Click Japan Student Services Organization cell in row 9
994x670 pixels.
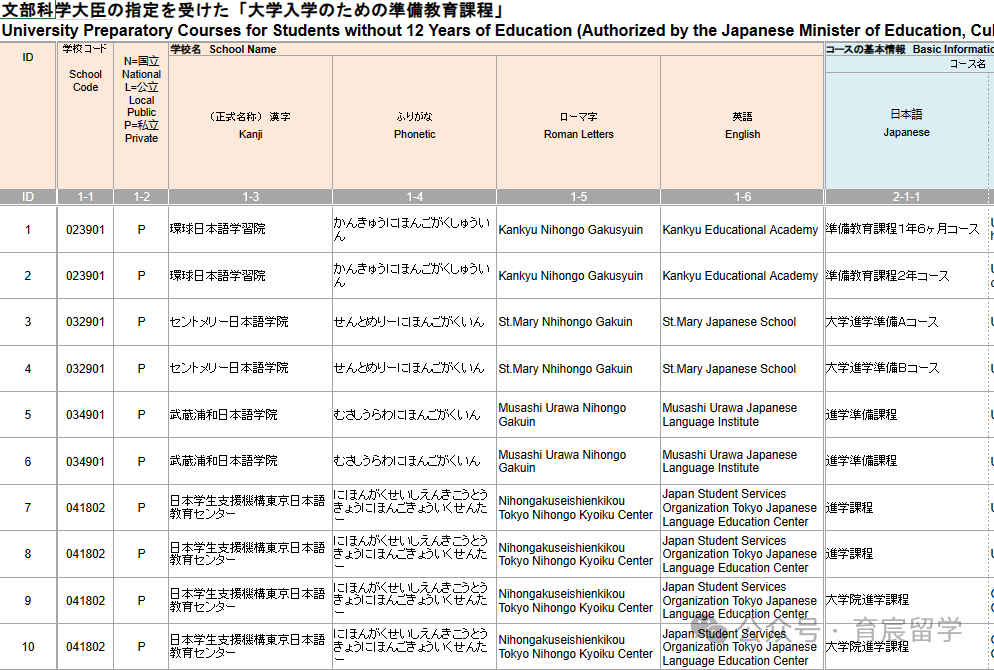tap(740, 600)
